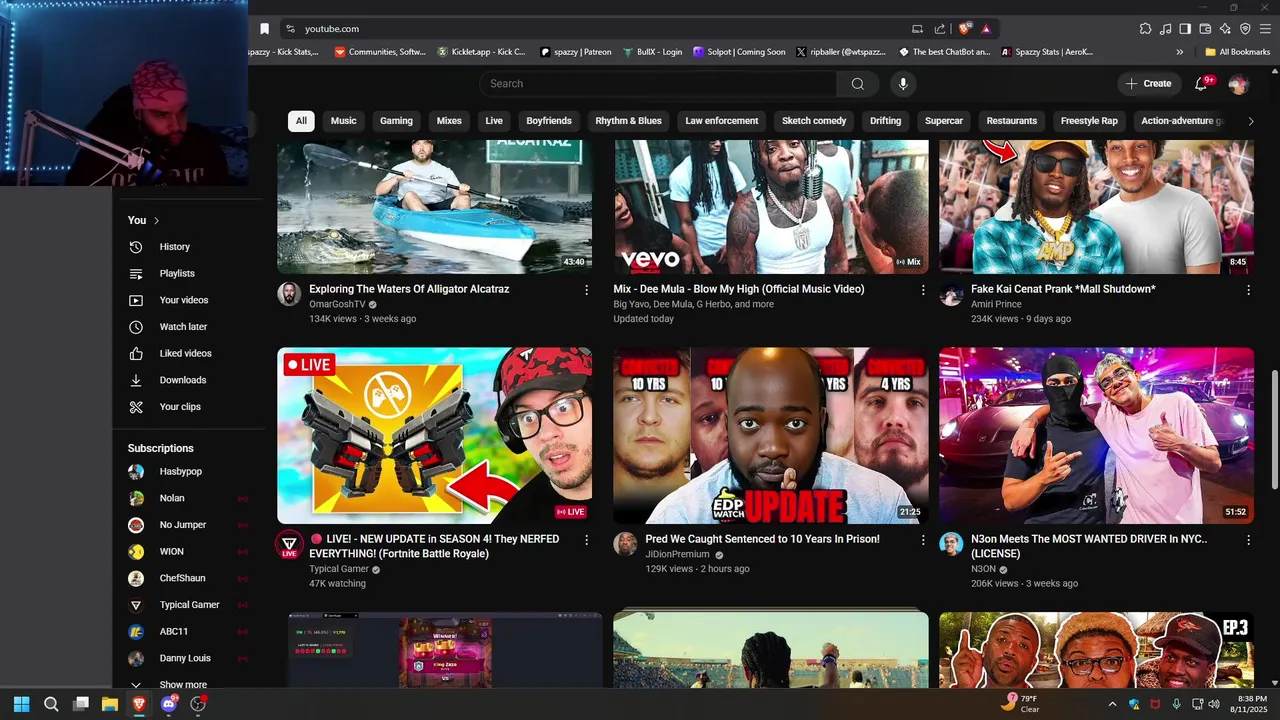Open All Bookmarks folder
Image resolution: width=1280 pixels, height=720 pixels.
point(1237,52)
